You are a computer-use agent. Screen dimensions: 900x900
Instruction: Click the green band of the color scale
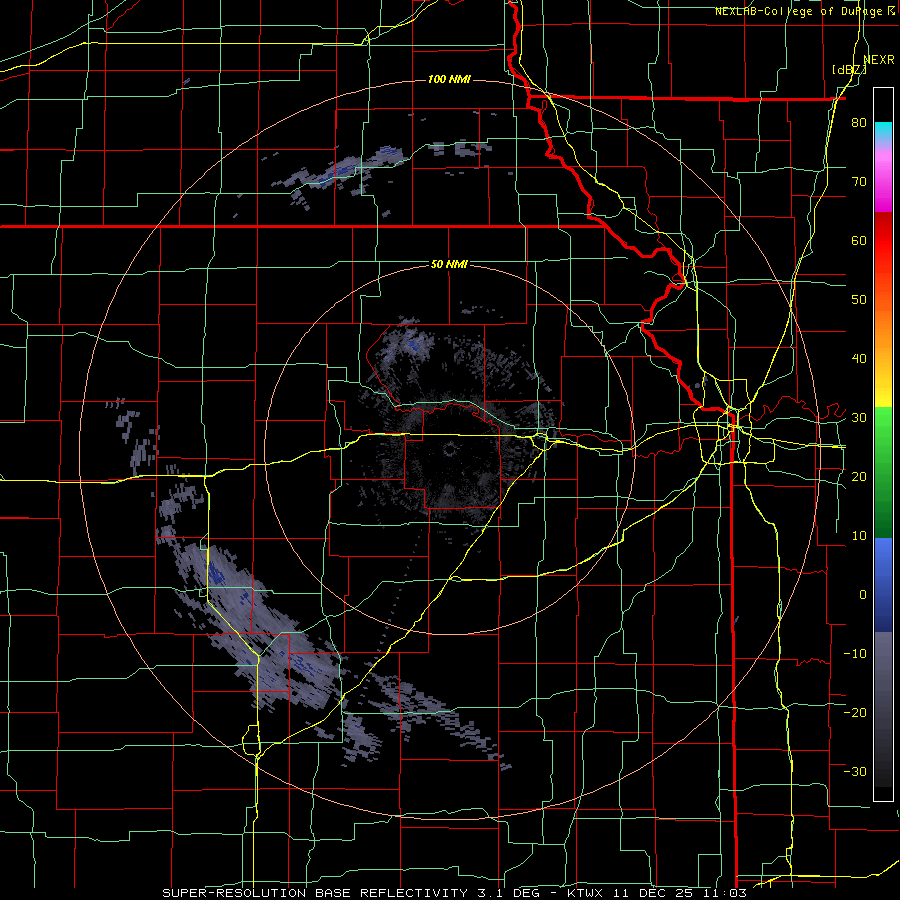(883, 472)
